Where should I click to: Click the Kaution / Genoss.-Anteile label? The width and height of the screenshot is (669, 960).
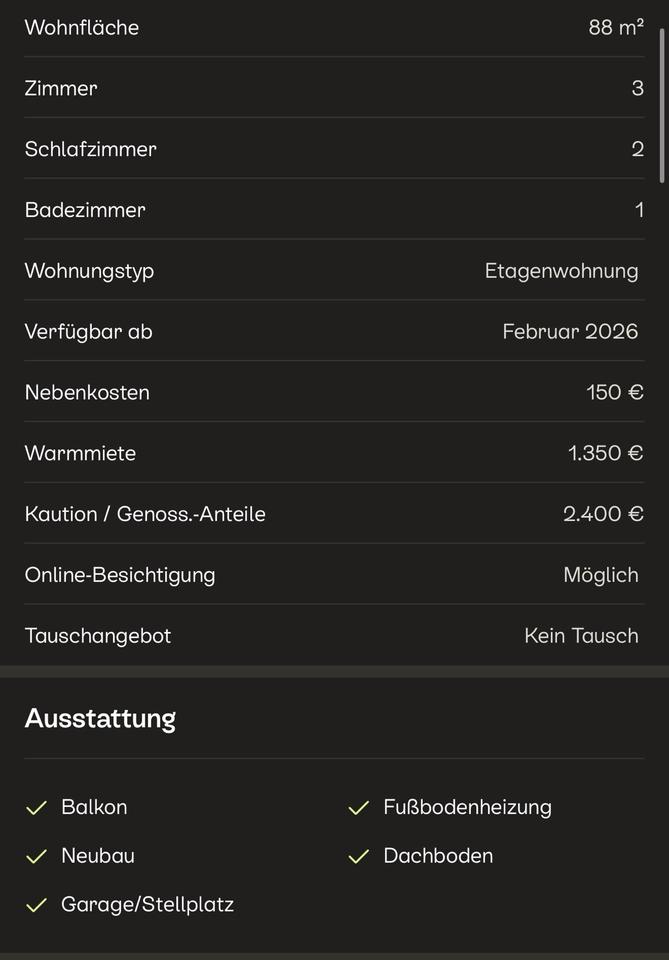pyautogui.click(x=145, y=514)
